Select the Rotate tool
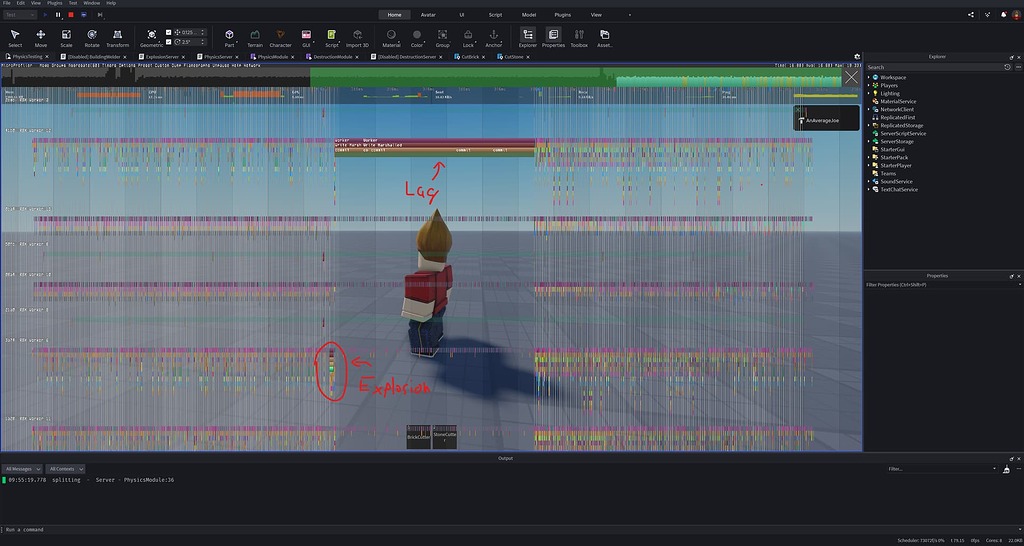This screenshot has width=1024, height=546. 92,37
